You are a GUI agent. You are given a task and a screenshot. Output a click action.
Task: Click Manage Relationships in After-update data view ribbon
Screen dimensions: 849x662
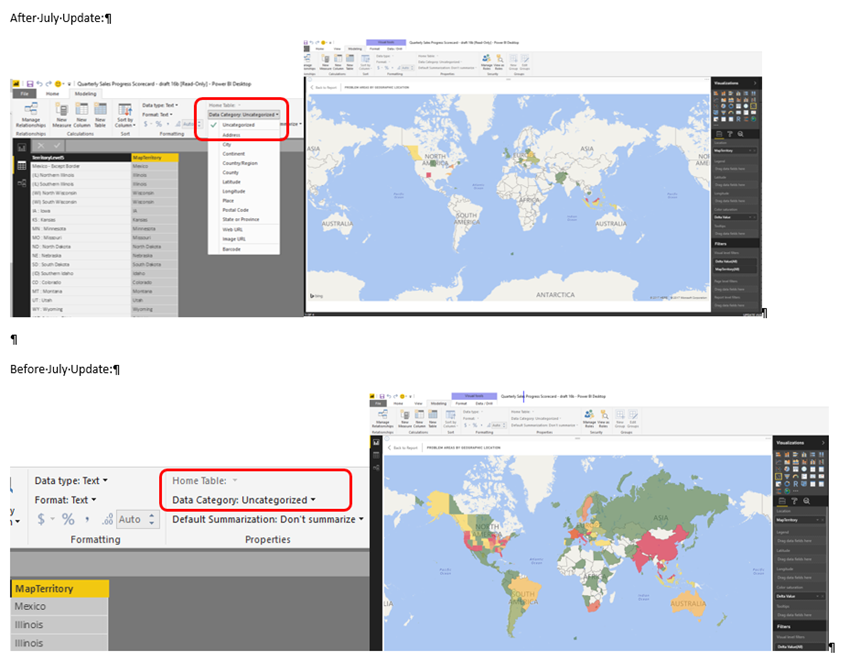[x=30, y=114]
